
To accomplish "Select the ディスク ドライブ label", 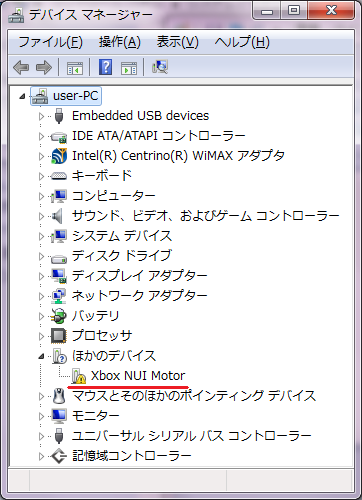I will coord(122,256).
